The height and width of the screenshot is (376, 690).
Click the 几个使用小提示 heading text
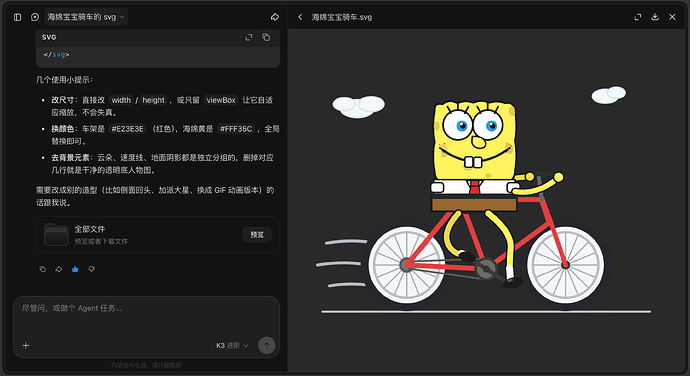tap(64, 80)
